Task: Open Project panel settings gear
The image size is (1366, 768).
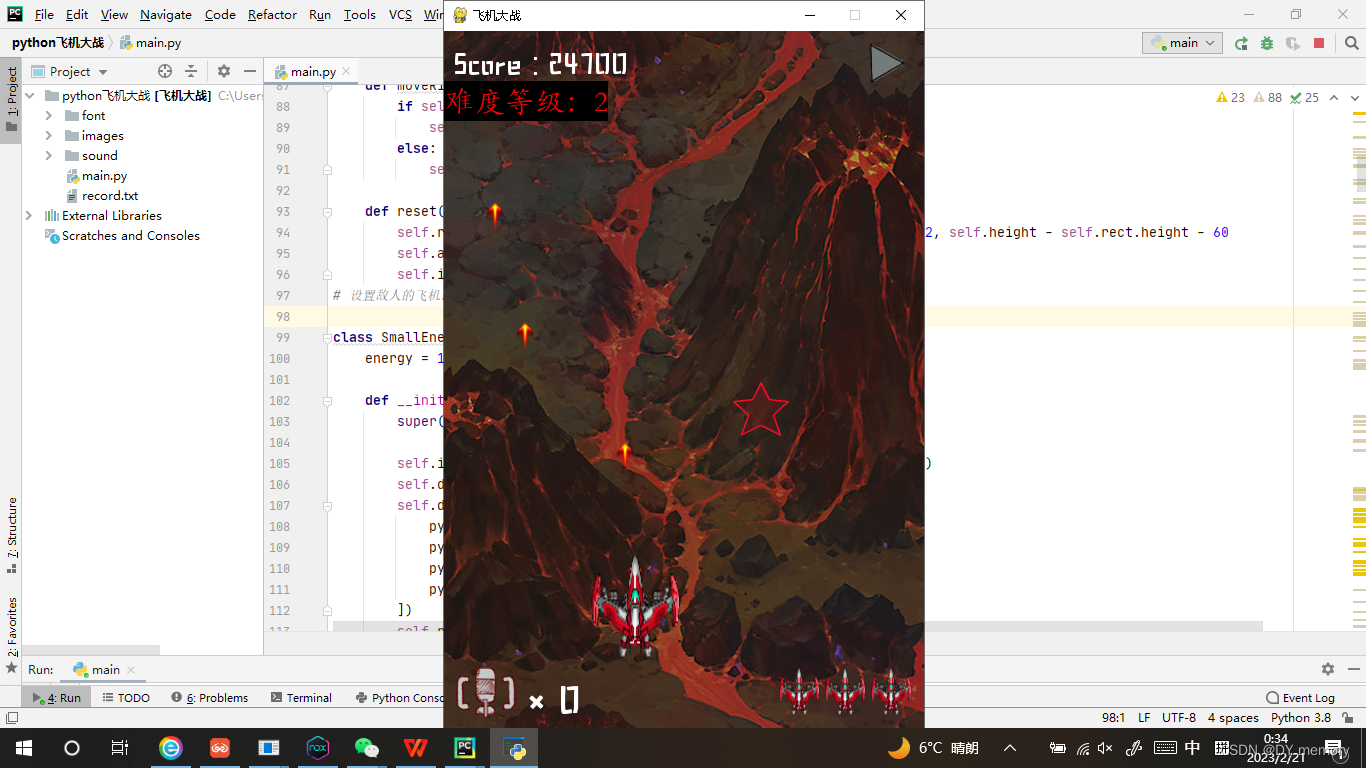Action: tap(224, 71)
